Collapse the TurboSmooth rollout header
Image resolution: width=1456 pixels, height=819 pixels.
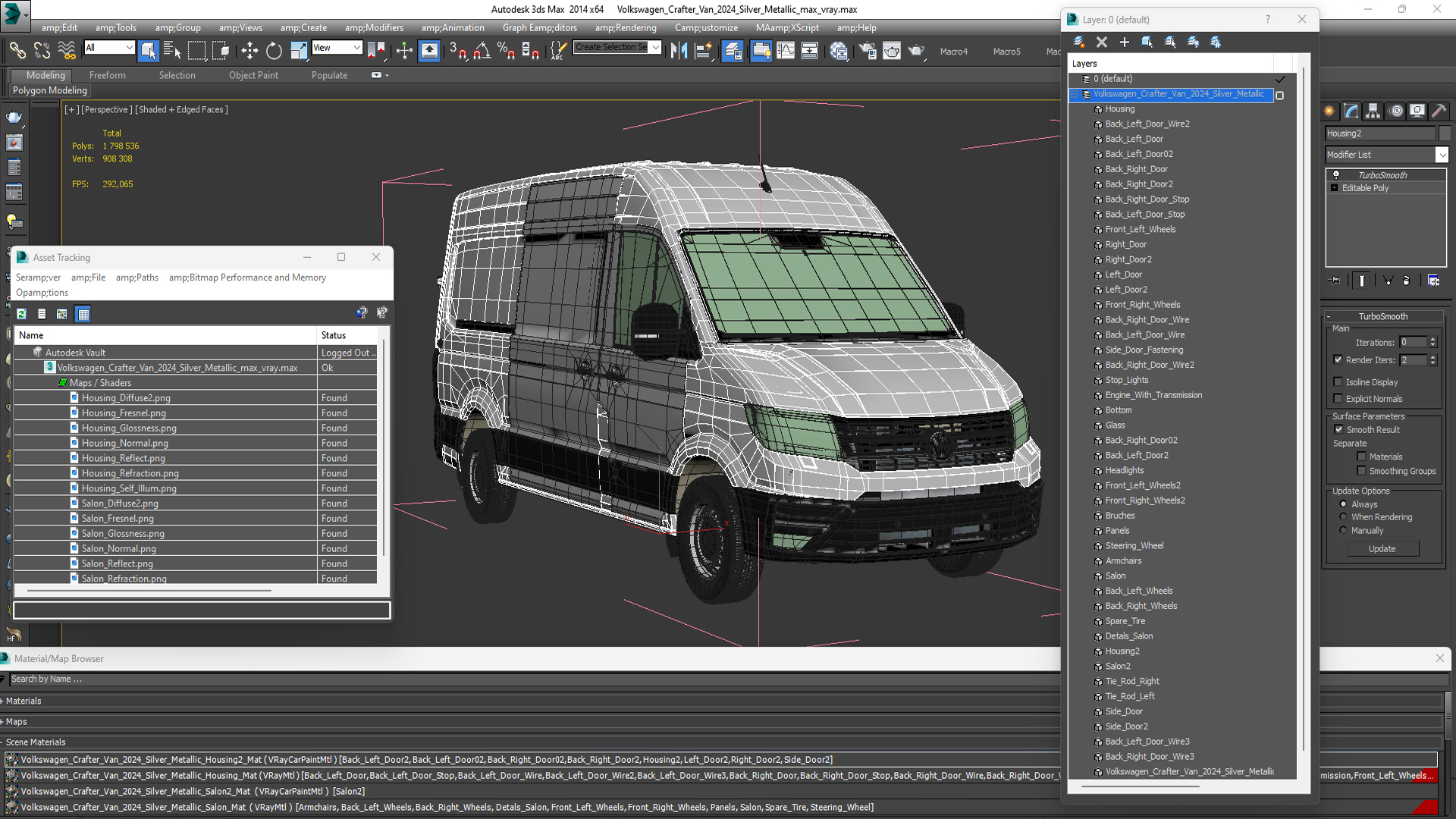[1382, 316]
